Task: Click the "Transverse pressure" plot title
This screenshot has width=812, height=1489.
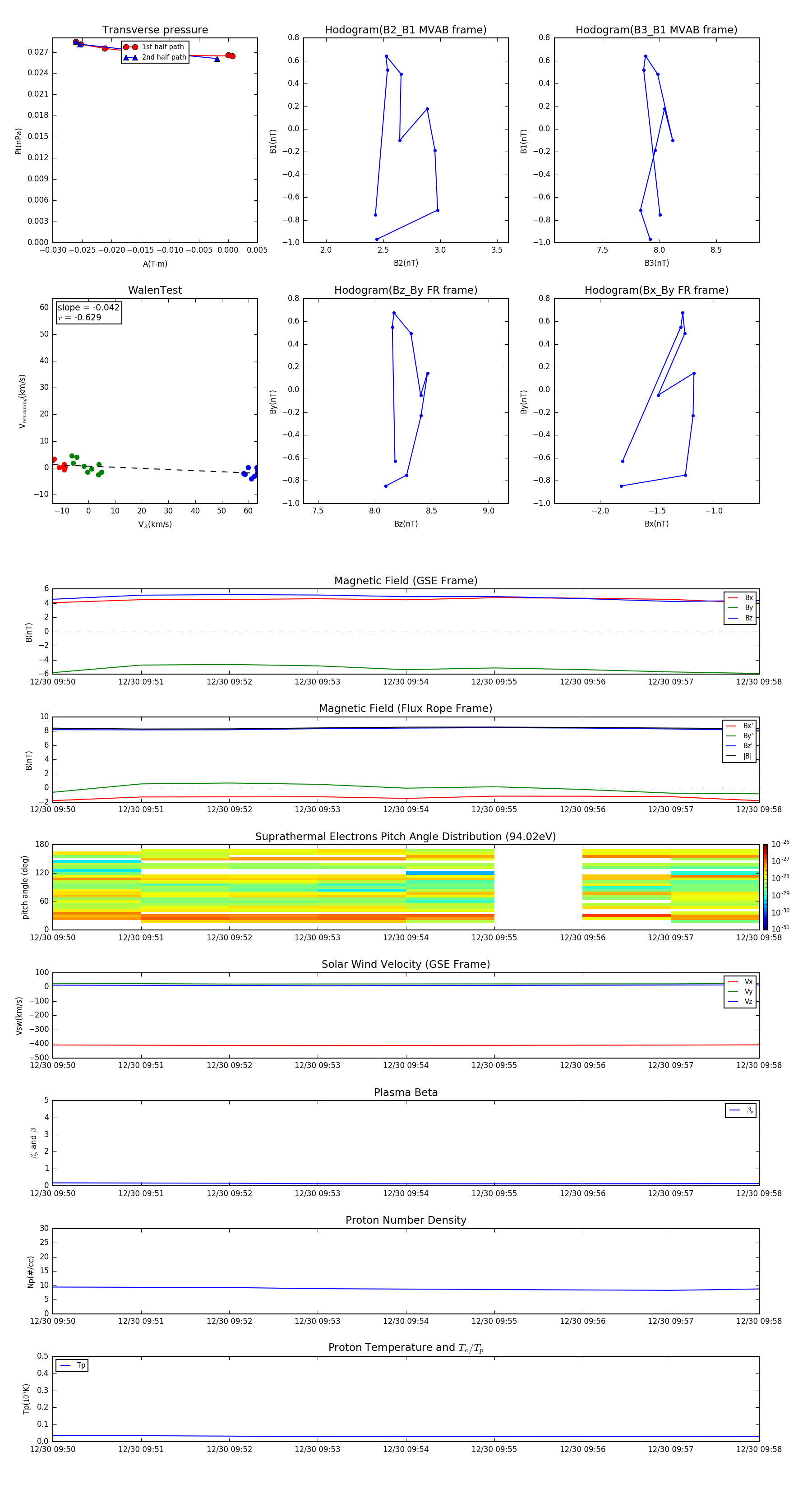Action: pos(155,30)
